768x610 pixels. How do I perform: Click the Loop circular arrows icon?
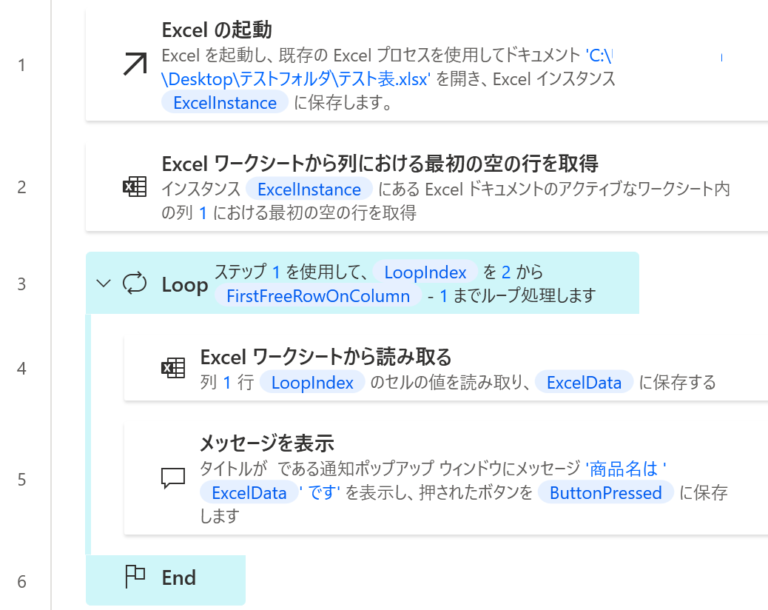pyautogui.click(x=134, y=283)
